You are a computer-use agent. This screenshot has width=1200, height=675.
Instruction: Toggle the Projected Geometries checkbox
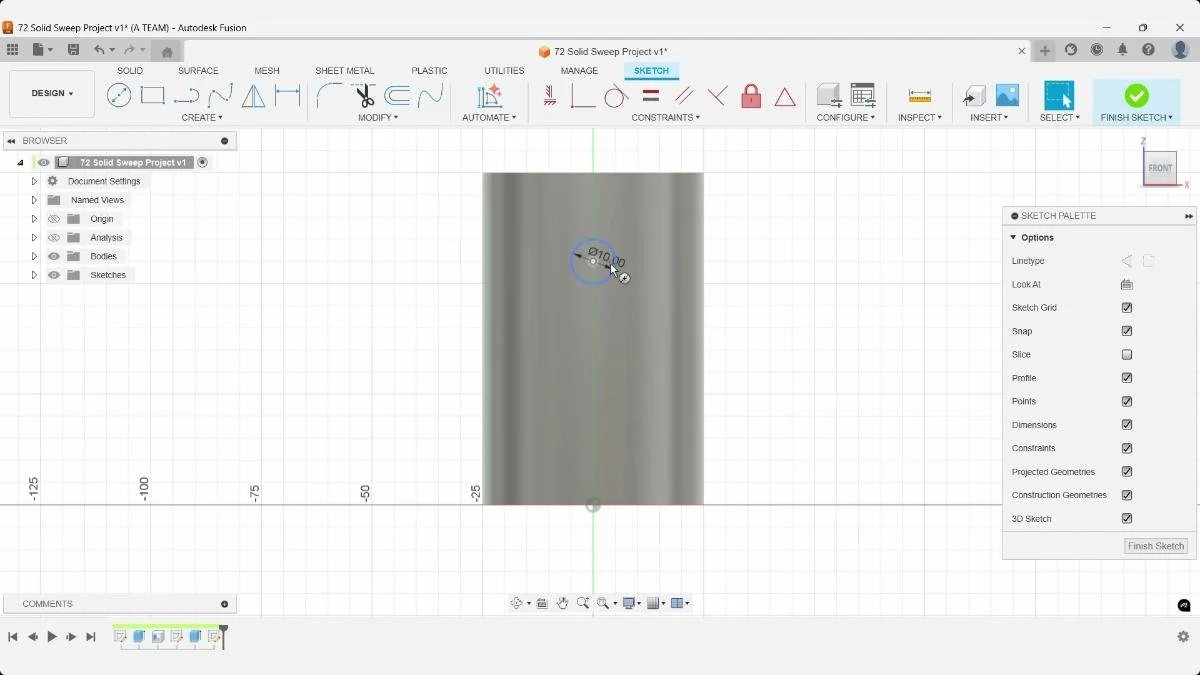[x=1127, y=472]
